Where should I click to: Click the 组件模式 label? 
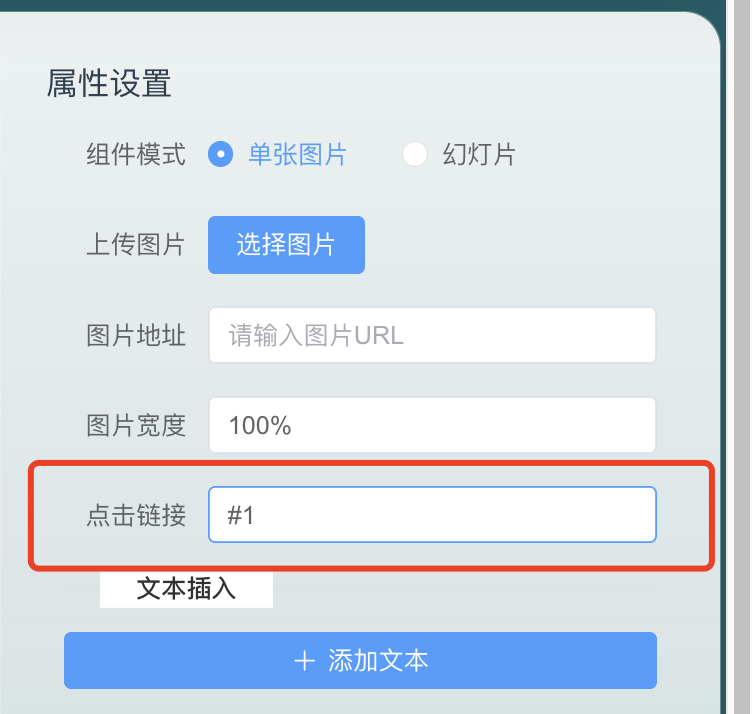point(136,155)
